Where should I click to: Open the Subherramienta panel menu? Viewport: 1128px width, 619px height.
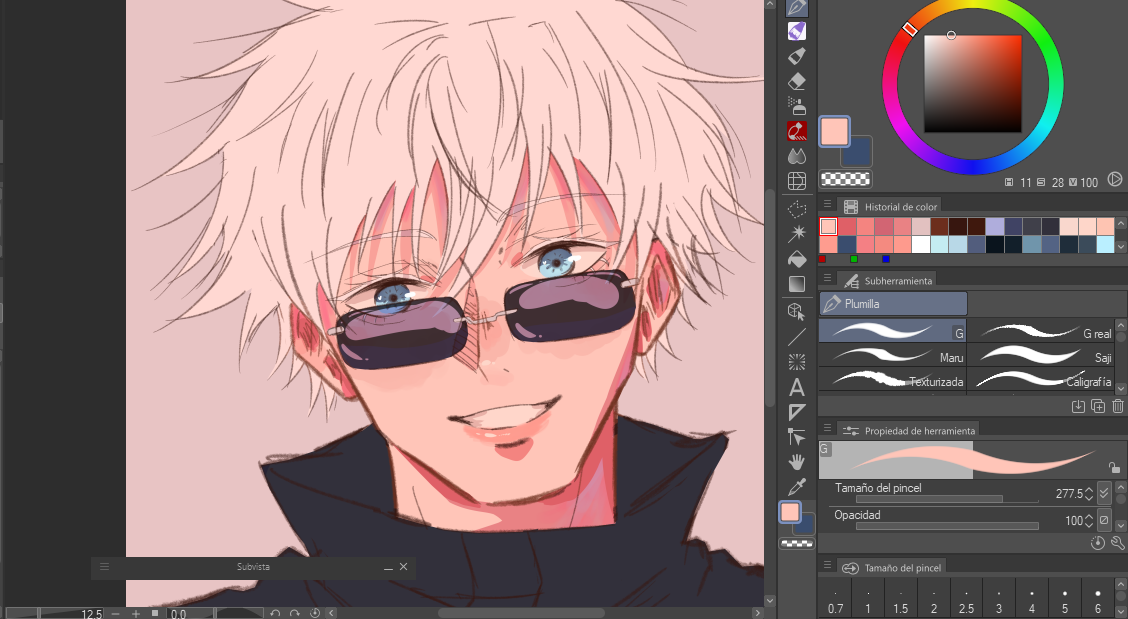tap(827, 278)
